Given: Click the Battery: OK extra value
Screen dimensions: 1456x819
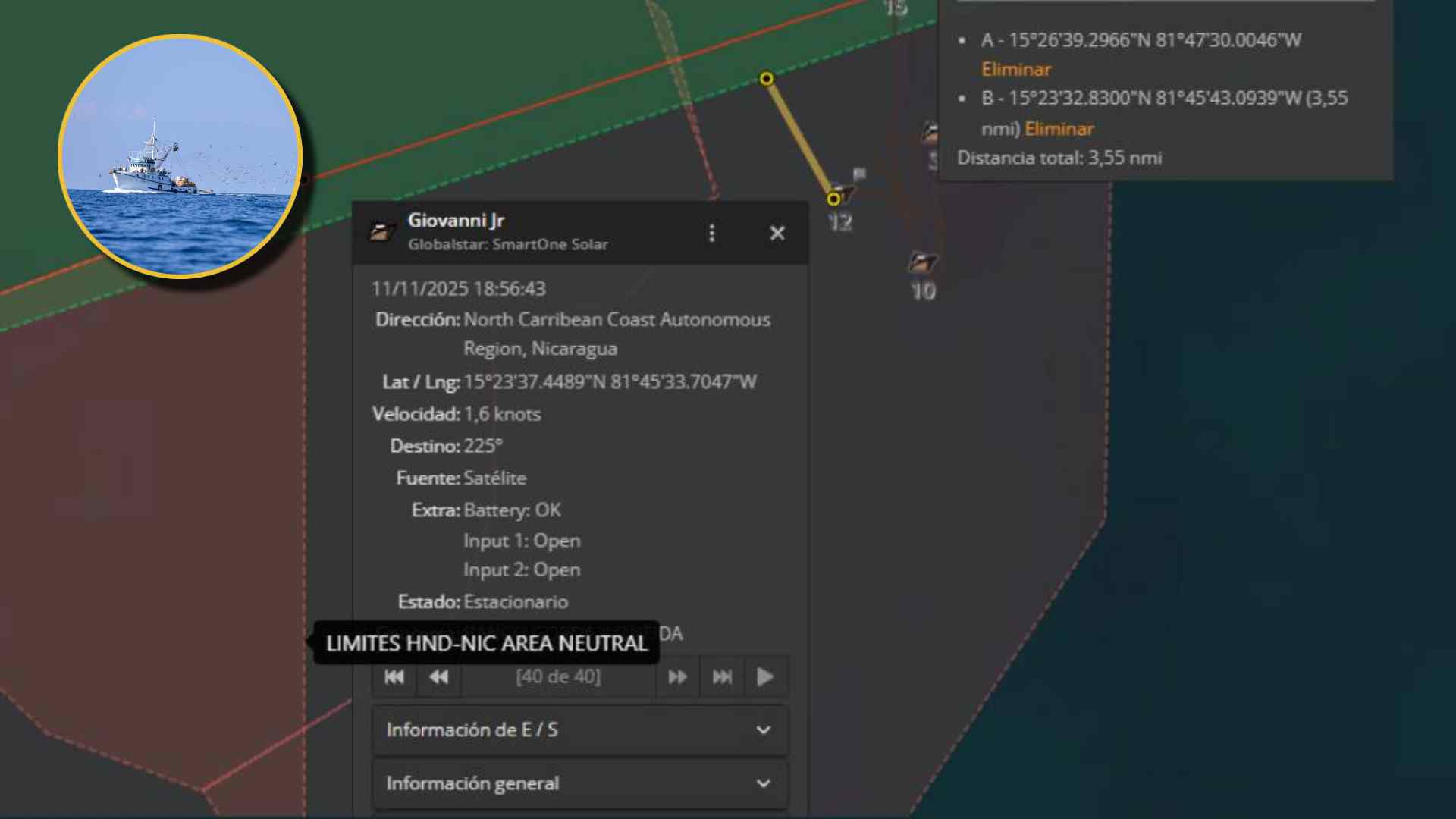Looking at the screenshot, I should coord(513,510).
